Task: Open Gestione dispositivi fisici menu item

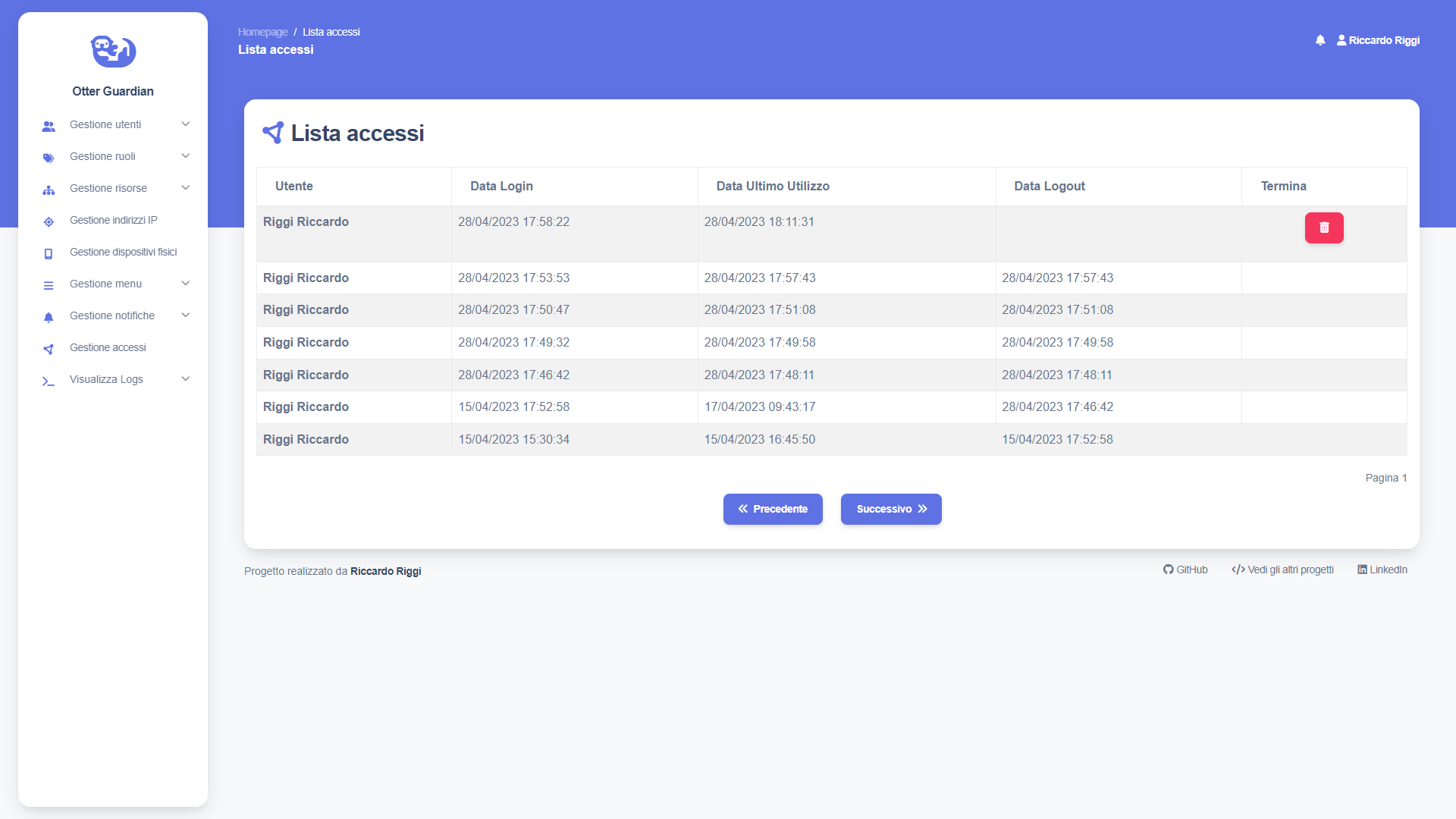Action: click(123, 252)
